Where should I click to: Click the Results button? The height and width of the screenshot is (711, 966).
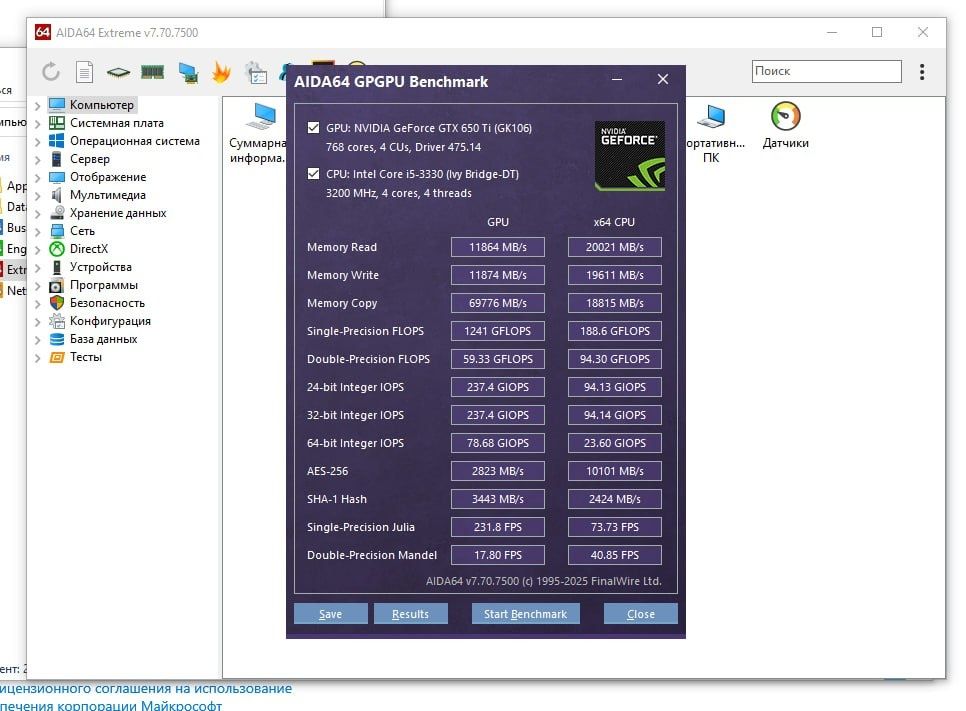(410, 614)
